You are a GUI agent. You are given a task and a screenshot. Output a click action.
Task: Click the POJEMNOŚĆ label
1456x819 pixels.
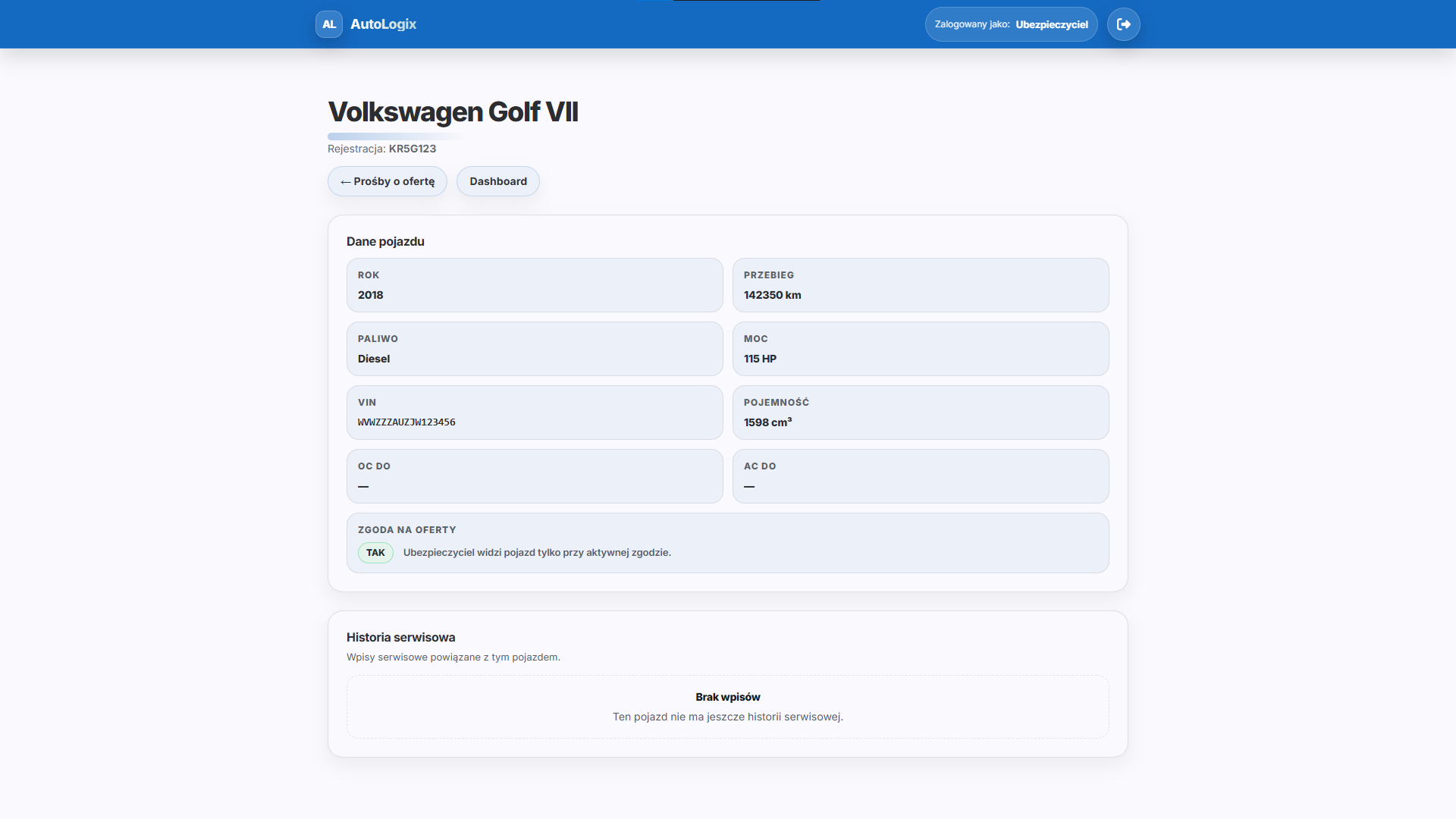click(x=777, y=403)
